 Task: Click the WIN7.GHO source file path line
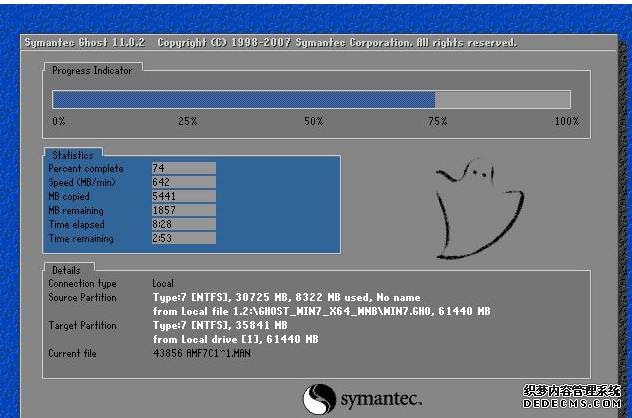click(x=322, y=311)
